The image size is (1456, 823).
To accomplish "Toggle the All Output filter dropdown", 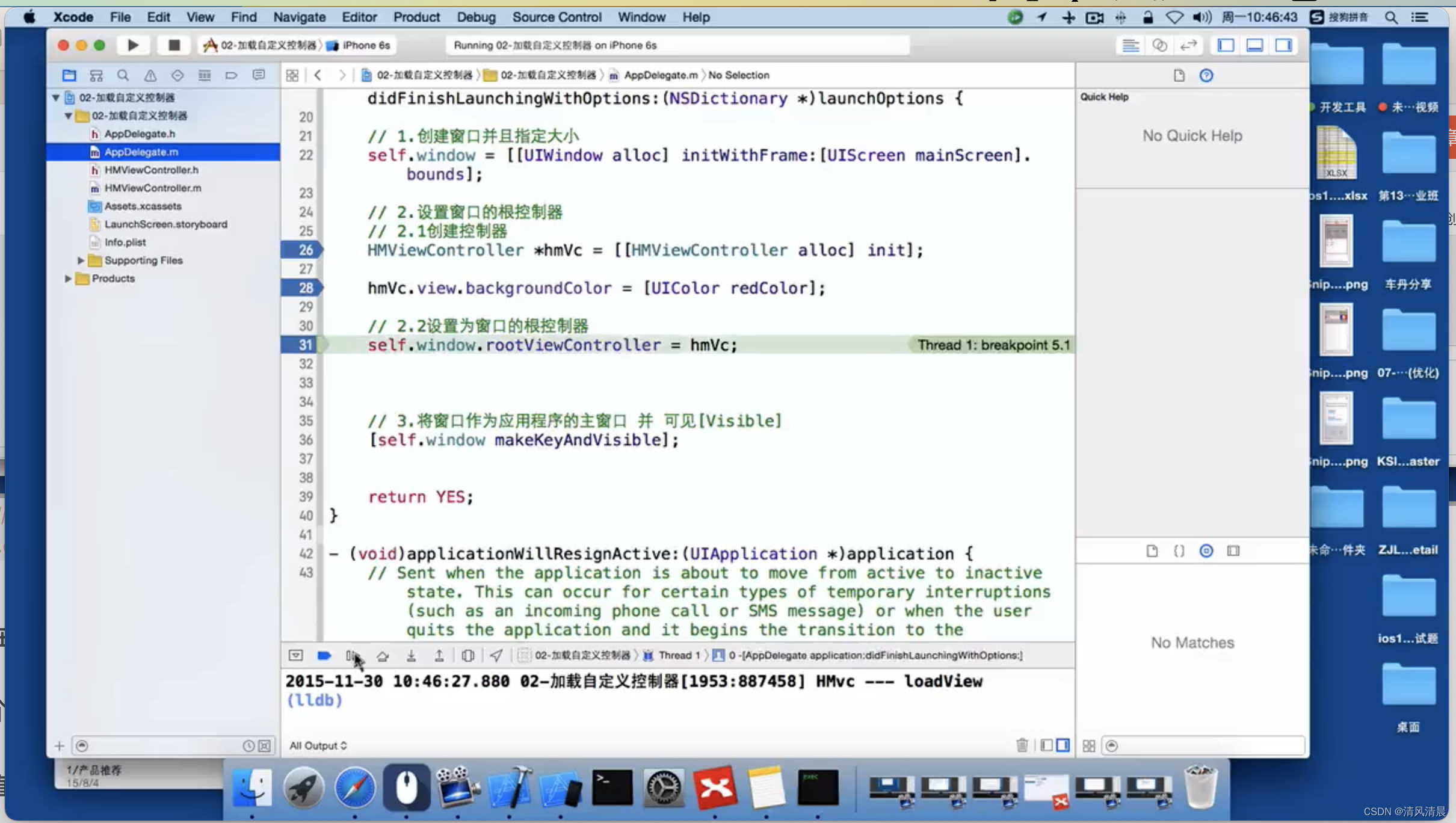I will (x=317, y=745).
